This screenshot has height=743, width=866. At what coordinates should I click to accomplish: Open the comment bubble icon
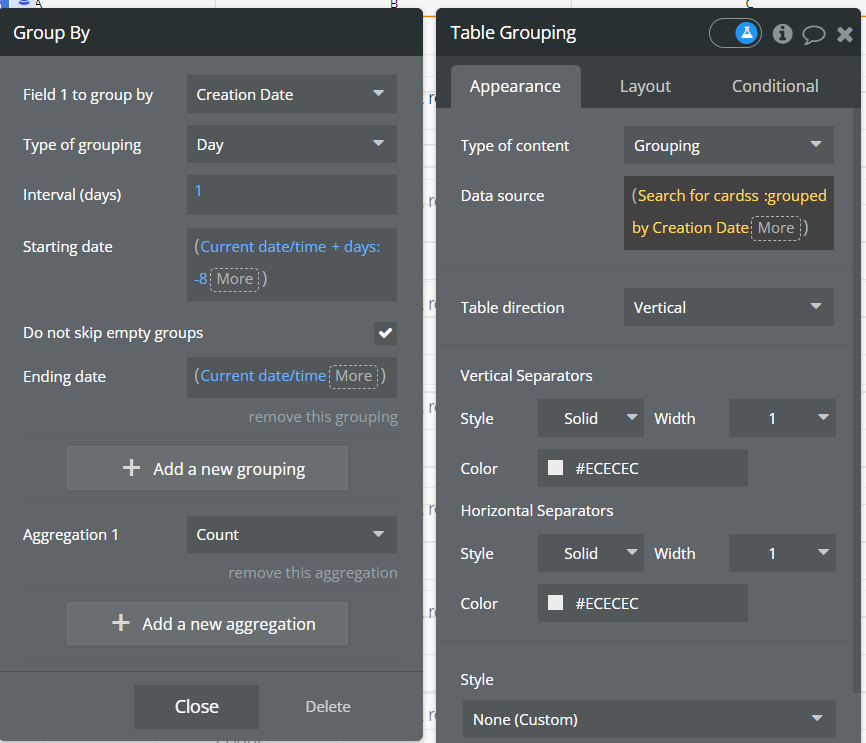click(814, 34)
